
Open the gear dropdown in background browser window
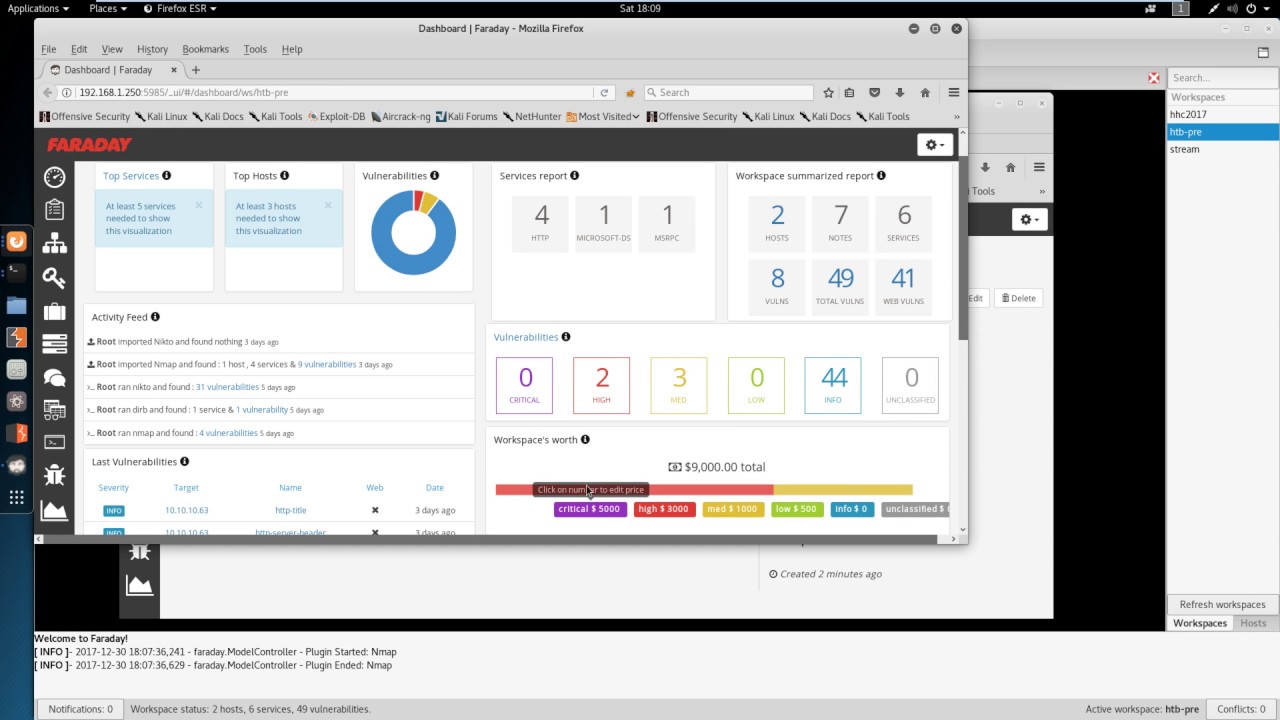(1029, 219)
